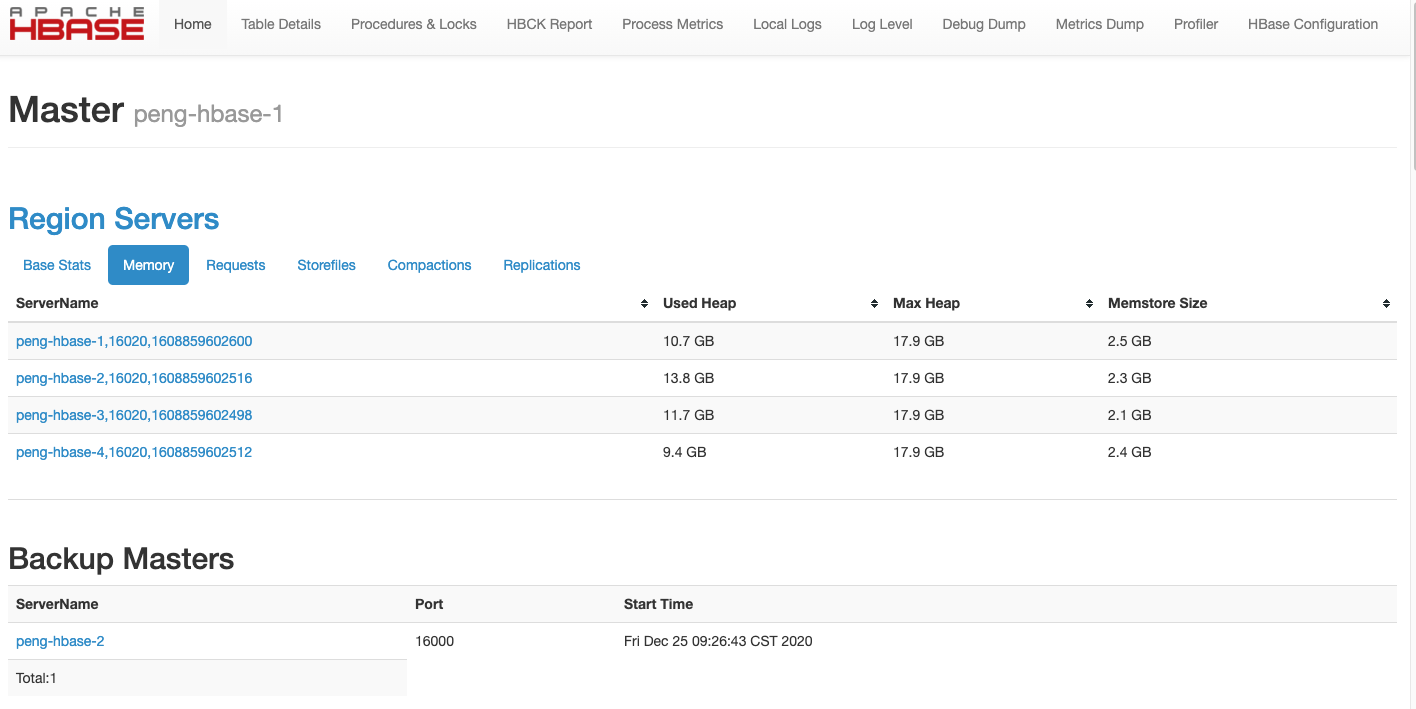Open Log Level page
The width and height of the screenshot is (1416, 709).
point(882,24)
